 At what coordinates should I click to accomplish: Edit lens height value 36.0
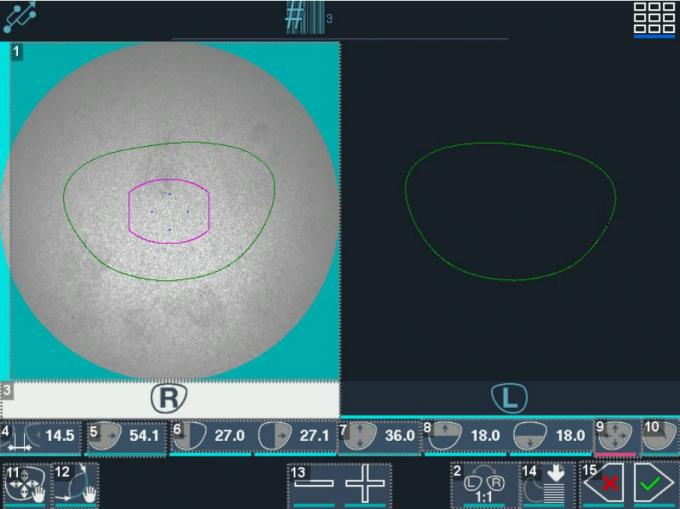(x=380, y=436)
